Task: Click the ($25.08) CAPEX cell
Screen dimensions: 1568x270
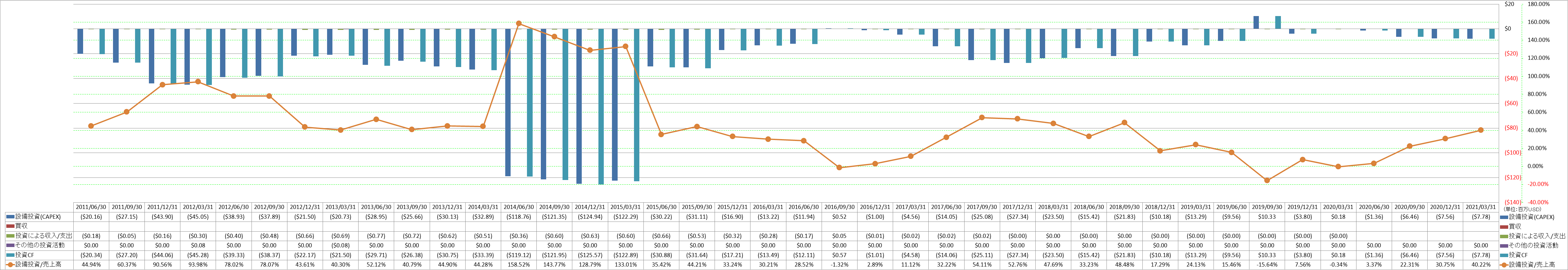Action: [982, 217]
